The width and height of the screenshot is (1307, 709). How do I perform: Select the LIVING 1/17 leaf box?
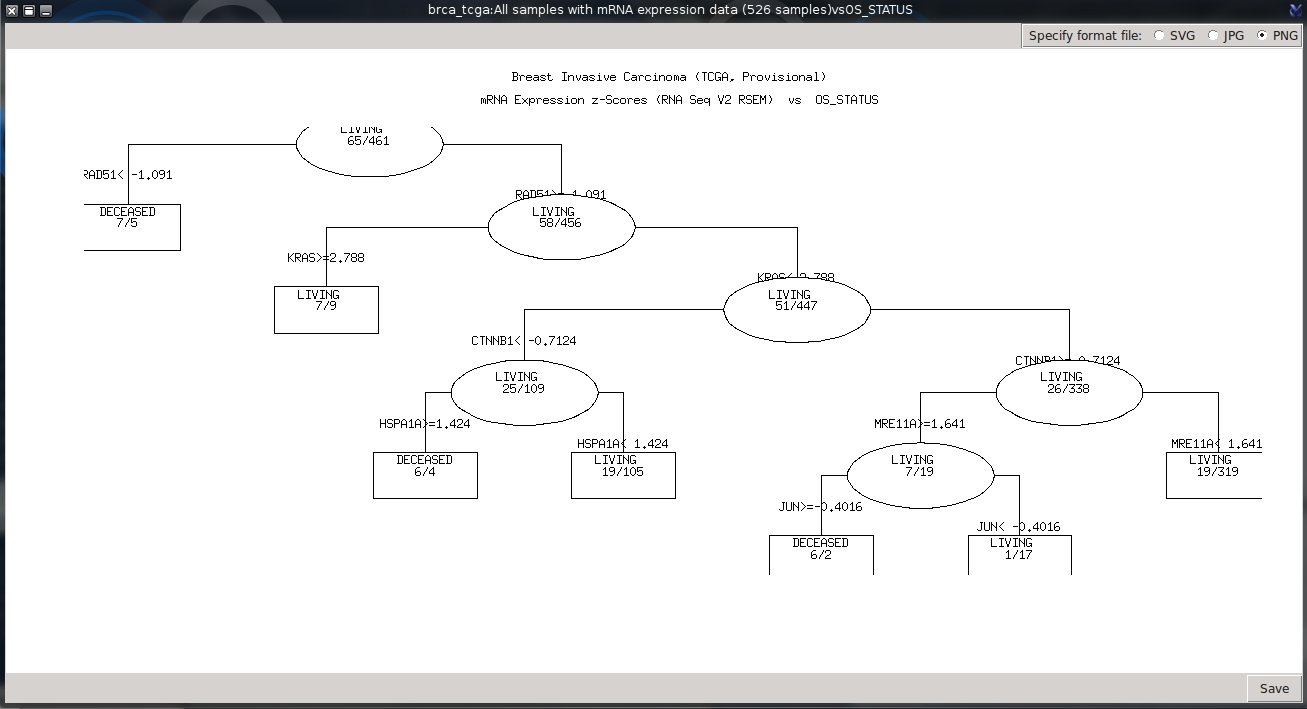click(1019, 554)
